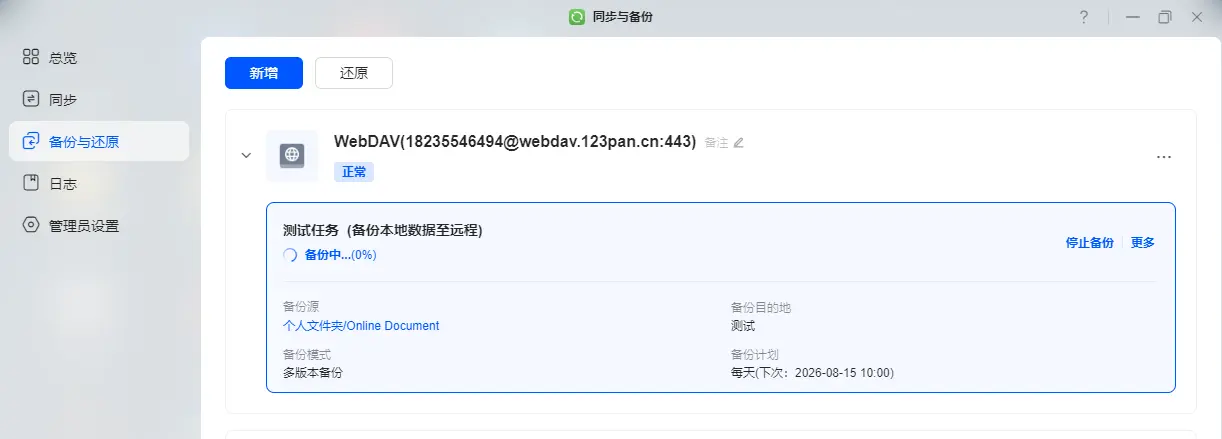Click the 备份与还原 sidebar icon

31,141
